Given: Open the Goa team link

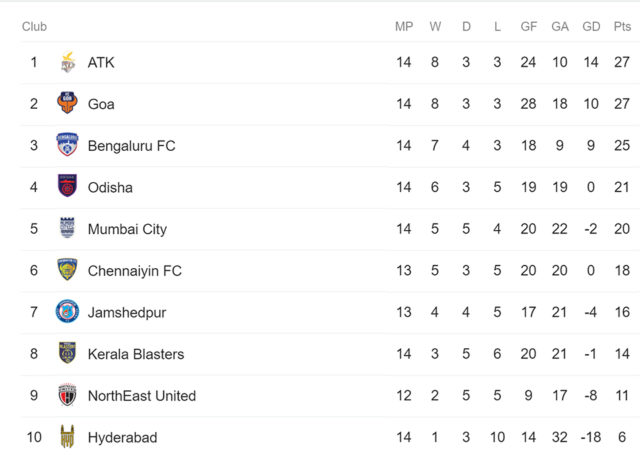Looking at the screenshot, I should 101,104.
